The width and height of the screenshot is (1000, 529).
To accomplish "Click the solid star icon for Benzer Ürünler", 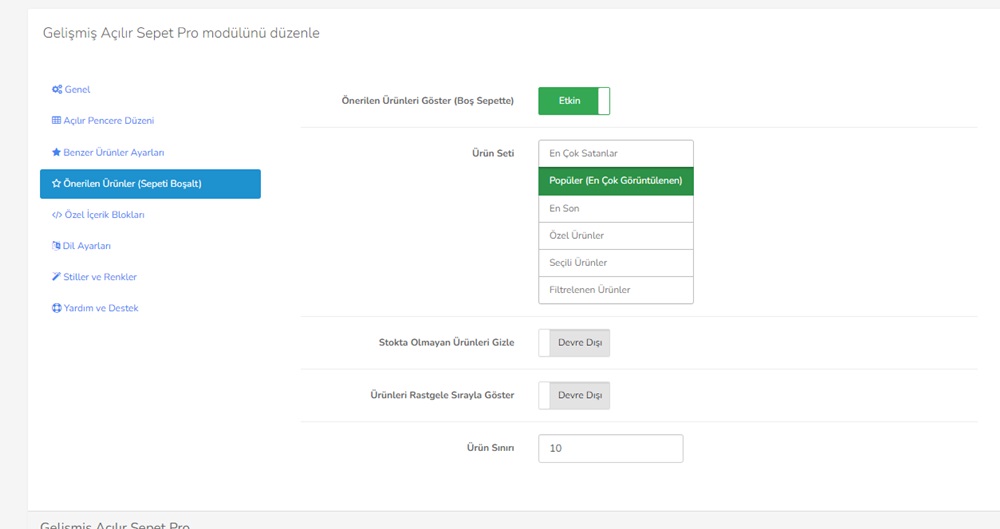I will [56, 152].
